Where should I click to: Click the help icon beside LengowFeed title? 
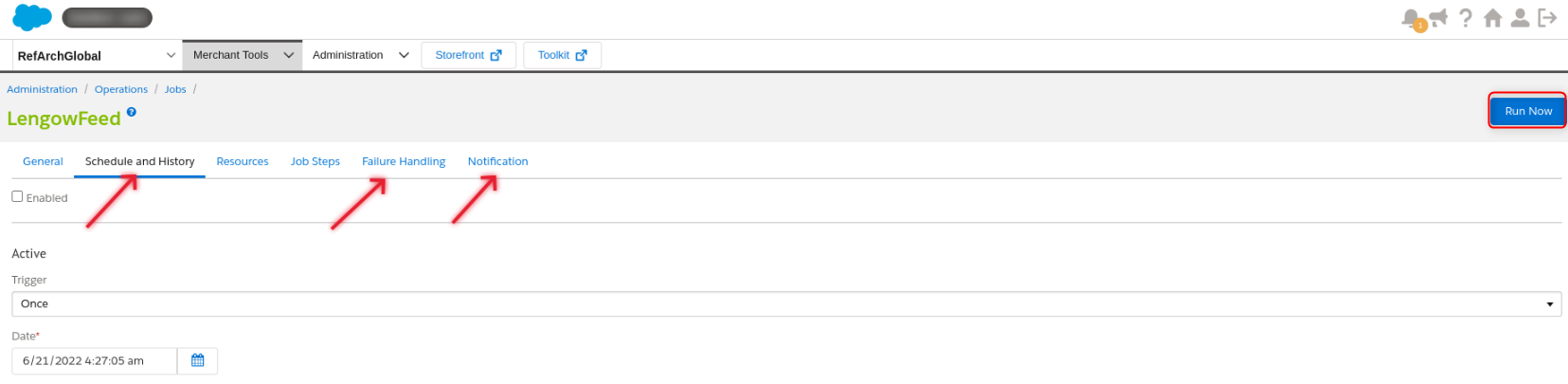tap(132, 112)
